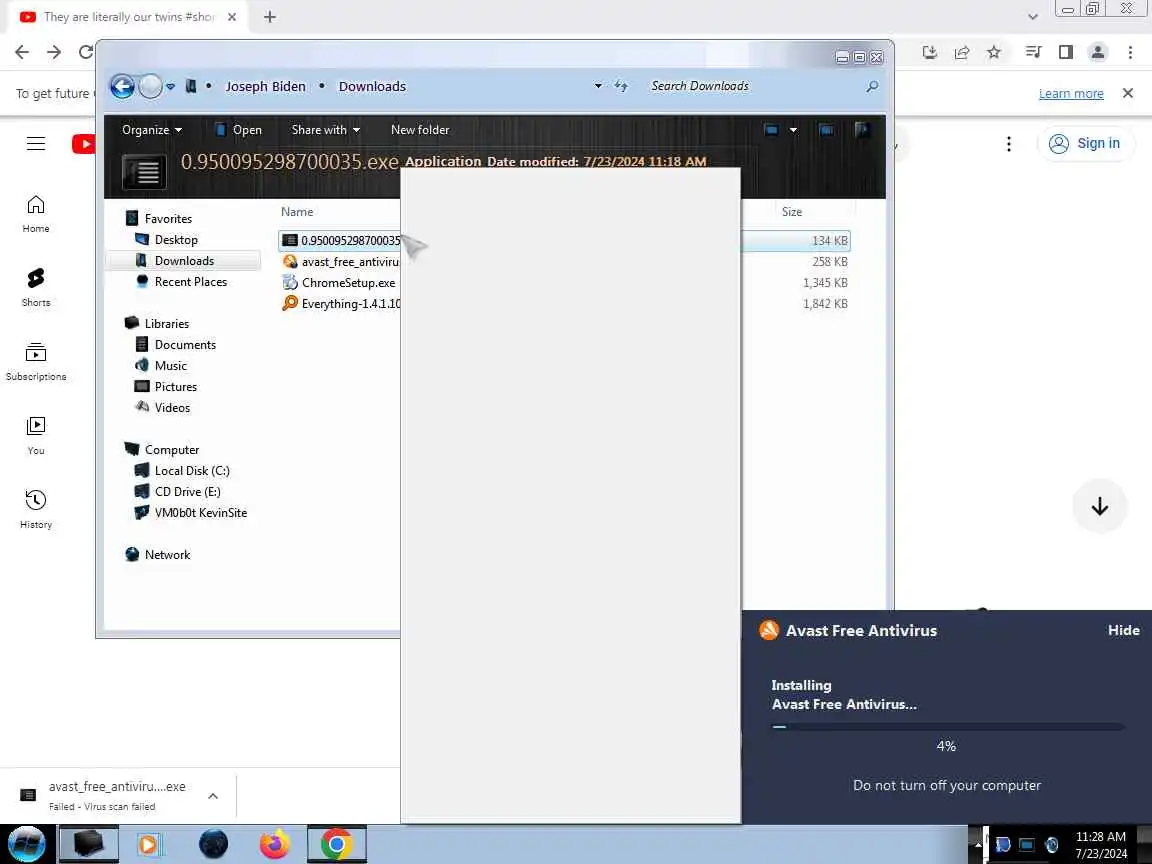Image resolution: width=1152 pixels, height=864 pixels.
Task: Open the address bar history dropdown
Action: coord(598,86)
